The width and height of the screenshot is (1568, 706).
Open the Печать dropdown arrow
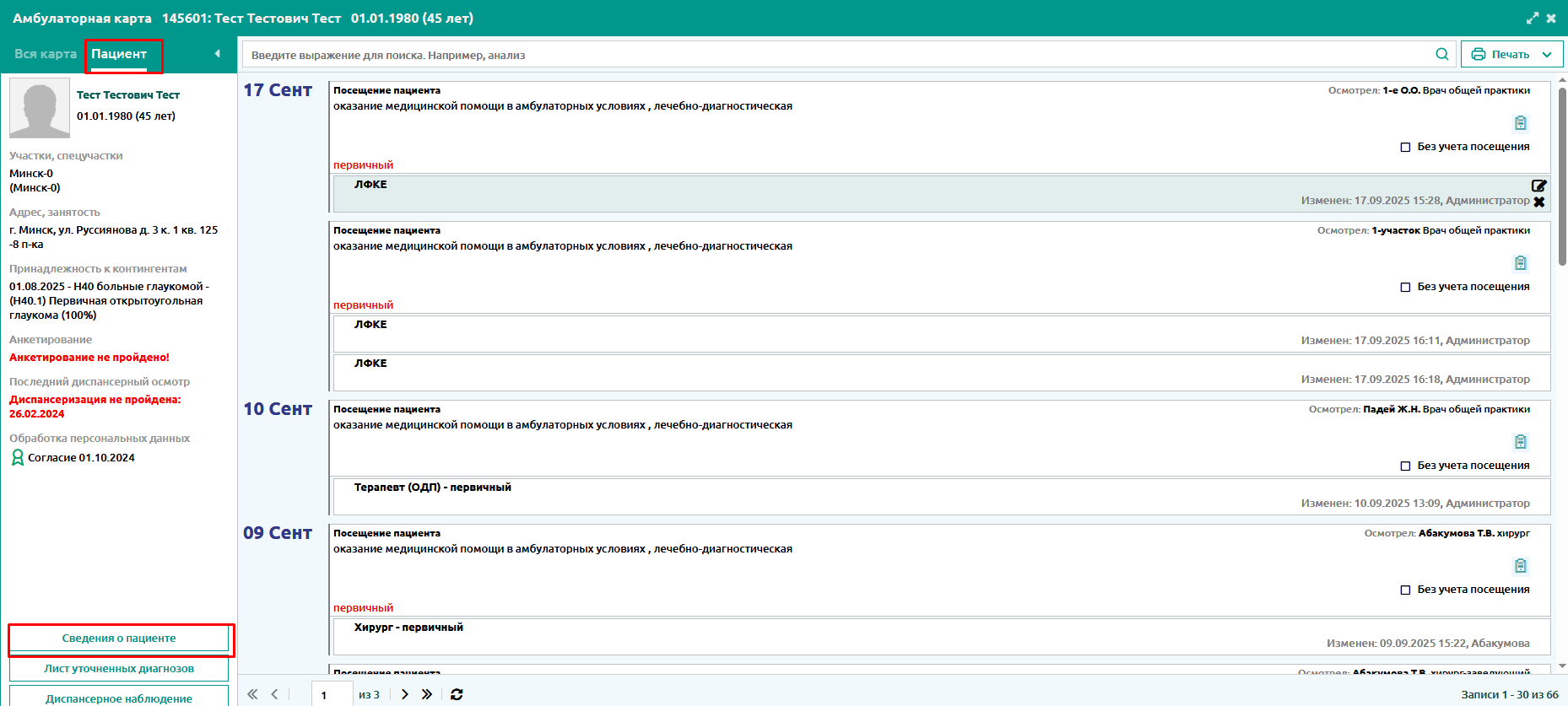(x=1547, y=55)
